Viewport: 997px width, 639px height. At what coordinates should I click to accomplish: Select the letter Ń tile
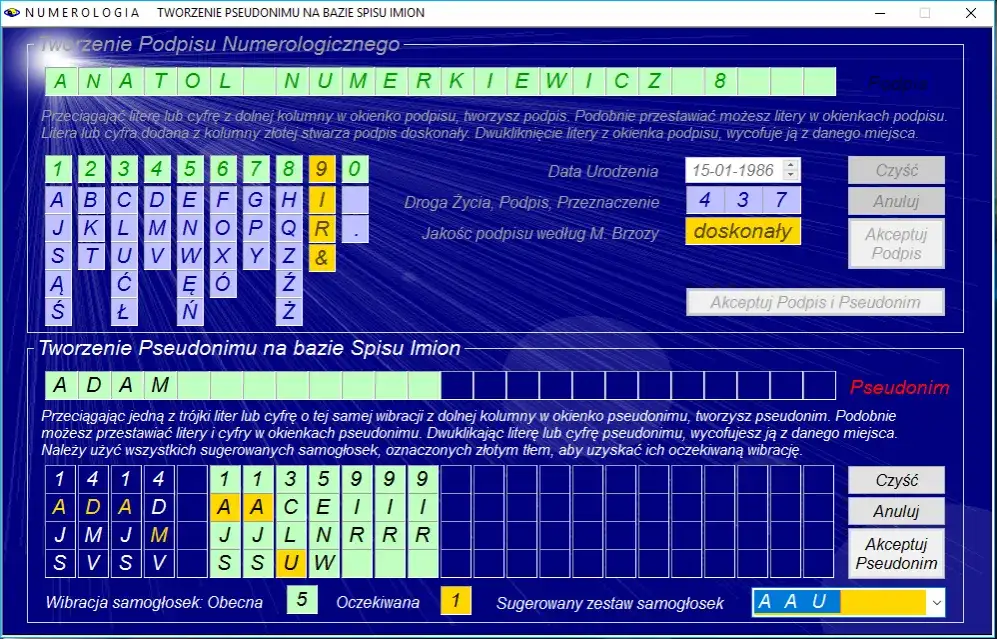[190, 311]
